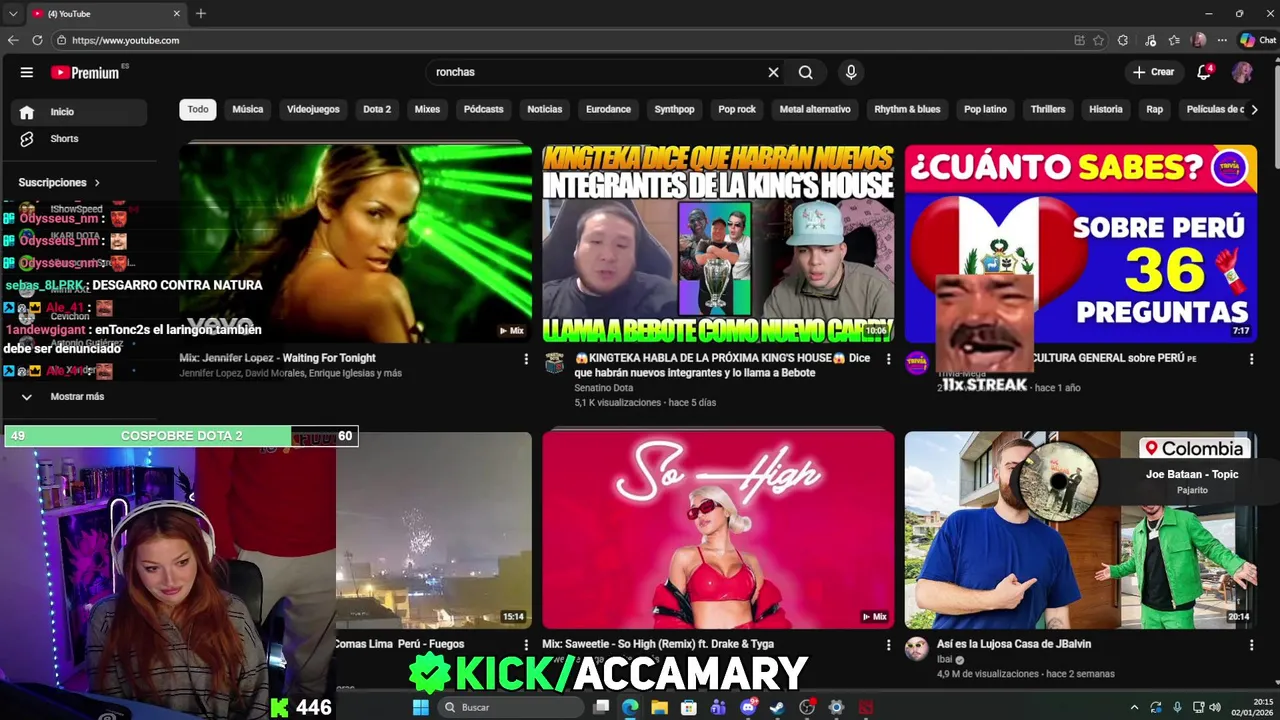Select the Pop rock filter chip
Viewport: 1280px width, 720px height.
tap(737, 109)
